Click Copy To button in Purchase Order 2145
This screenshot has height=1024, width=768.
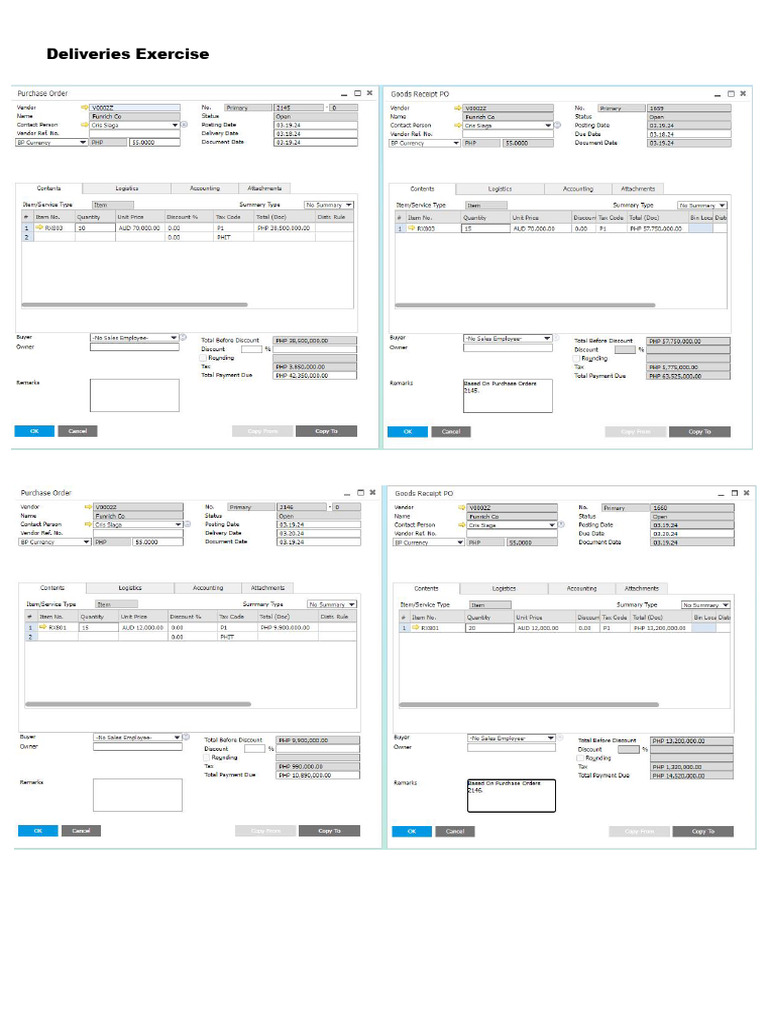tap(327, 431)
